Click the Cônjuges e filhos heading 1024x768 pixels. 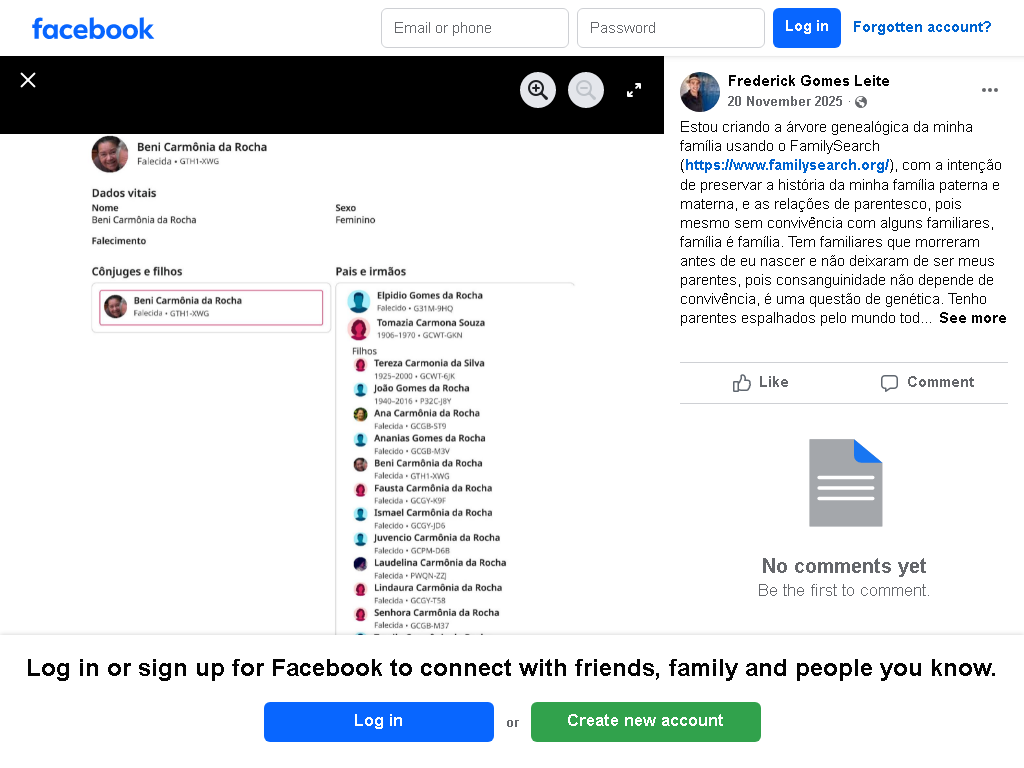[x=137, y=272]
